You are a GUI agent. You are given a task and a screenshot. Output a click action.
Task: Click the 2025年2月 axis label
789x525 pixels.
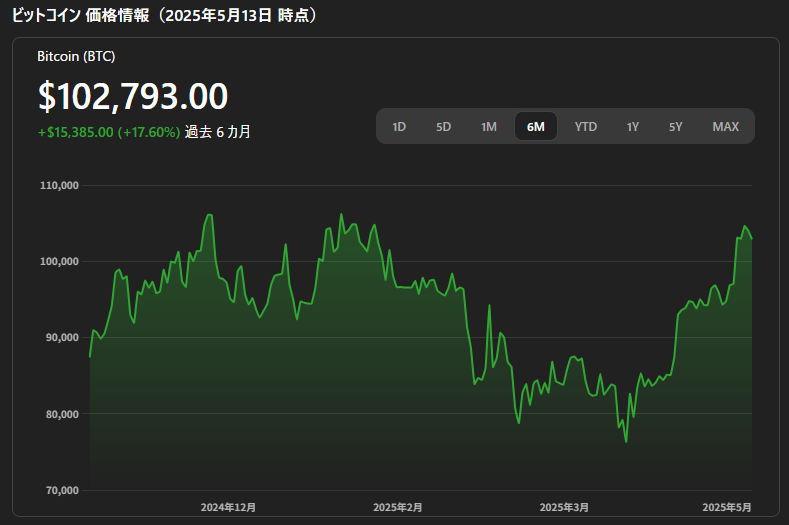click(x=398, y=507)
